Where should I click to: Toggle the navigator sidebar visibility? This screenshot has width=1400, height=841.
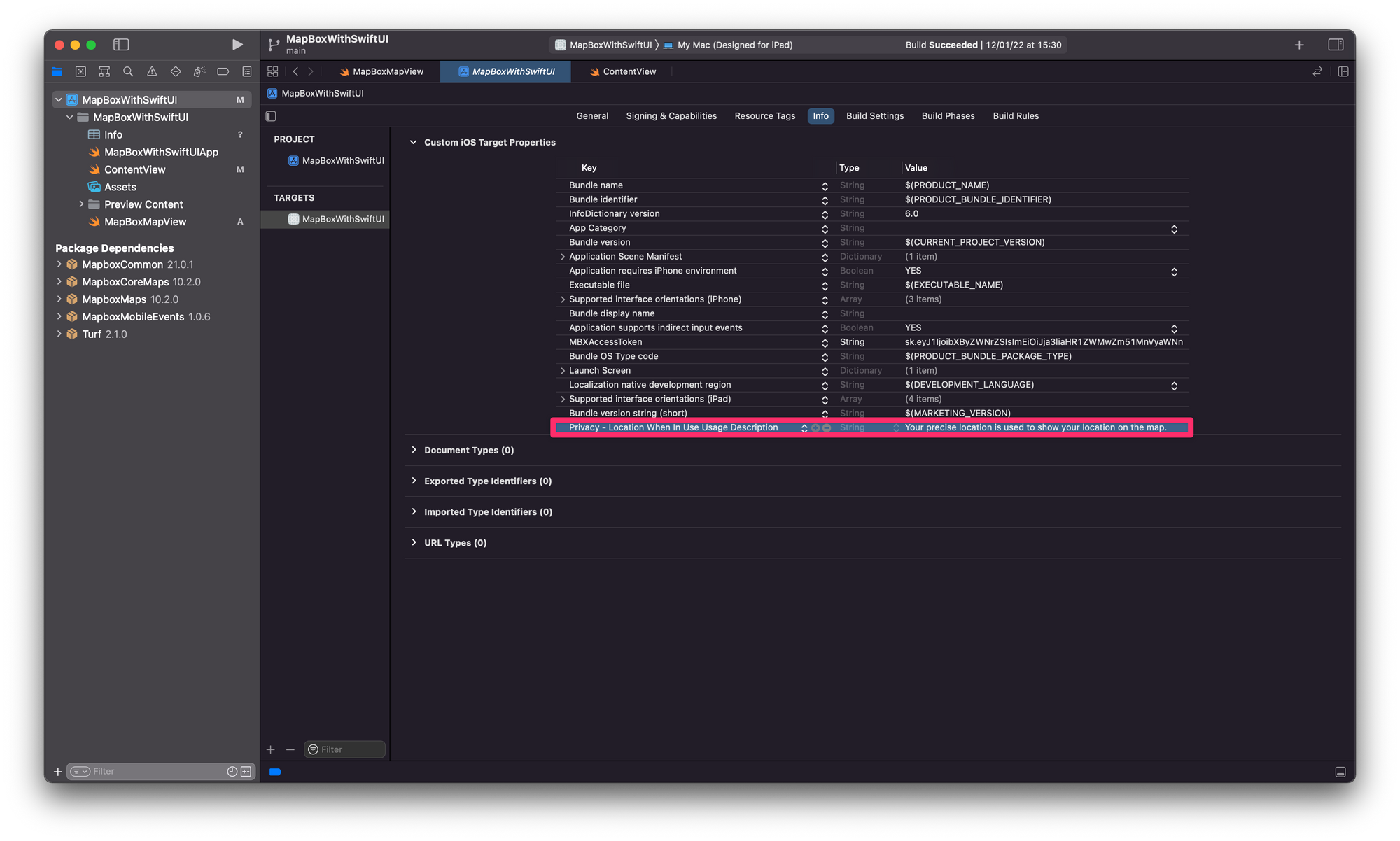tap(121, 45)
